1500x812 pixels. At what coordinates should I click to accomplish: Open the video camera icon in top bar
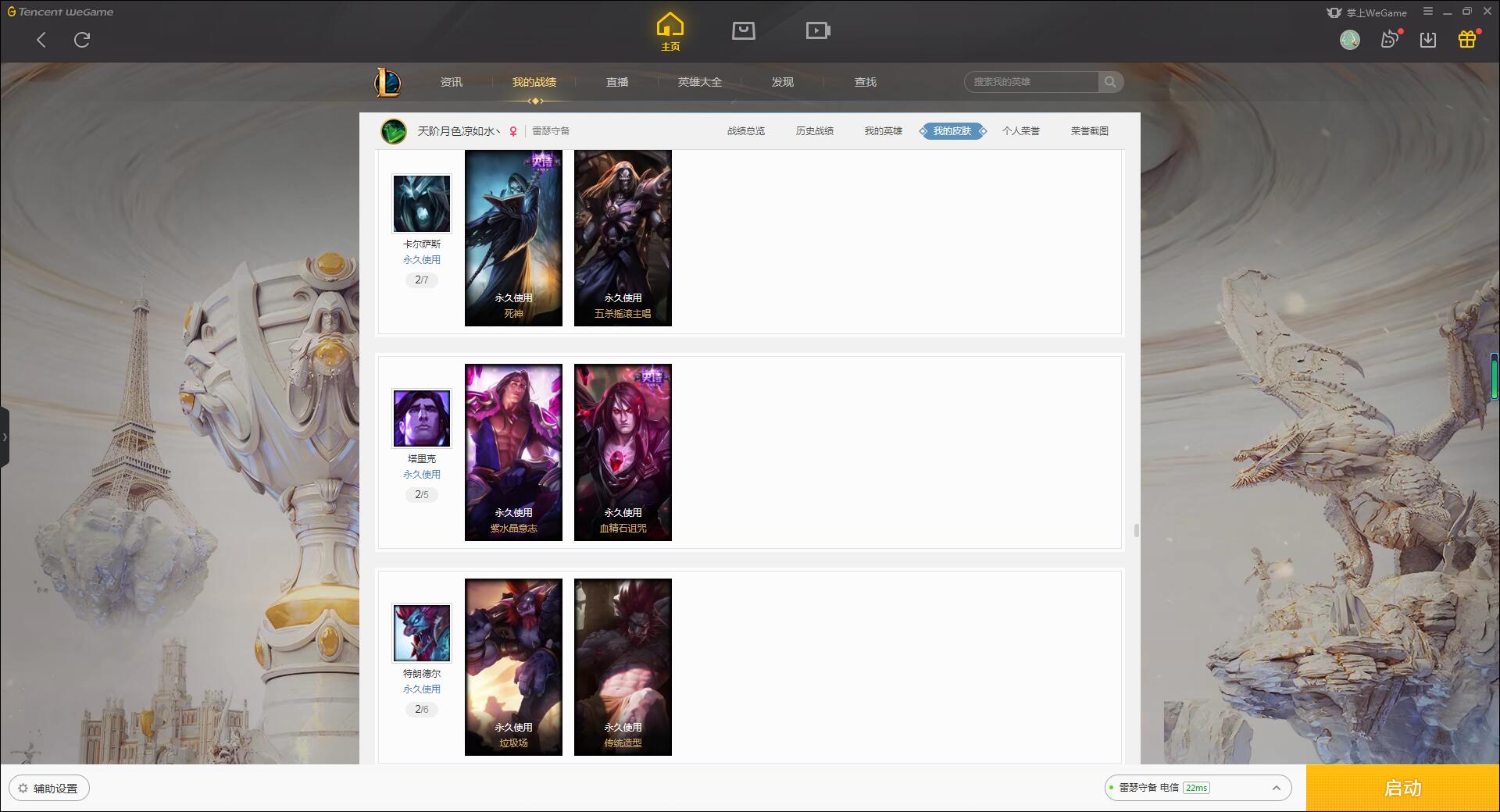coord(818,30)
